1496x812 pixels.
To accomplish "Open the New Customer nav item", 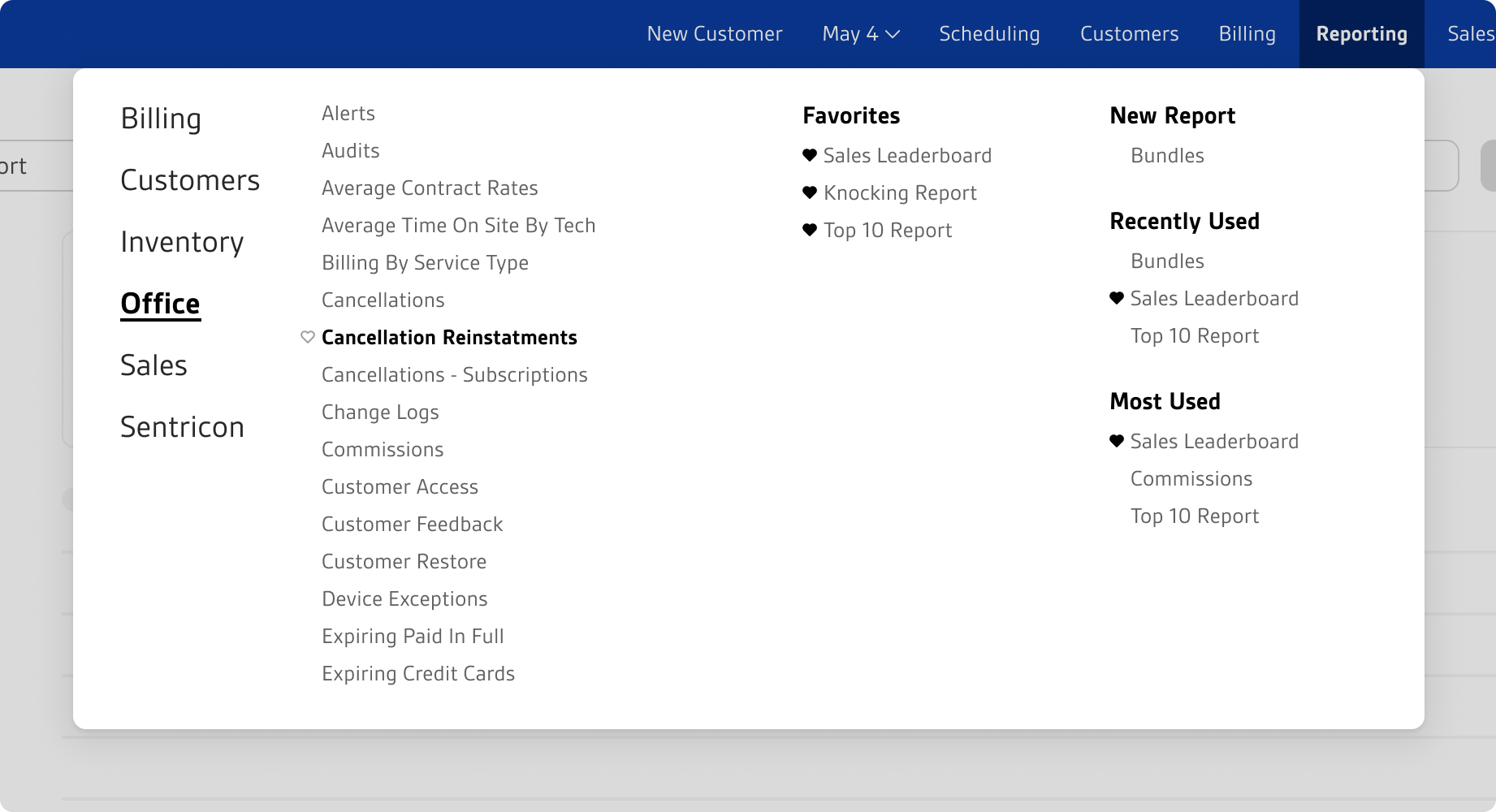I will click(x=715, y=34).
